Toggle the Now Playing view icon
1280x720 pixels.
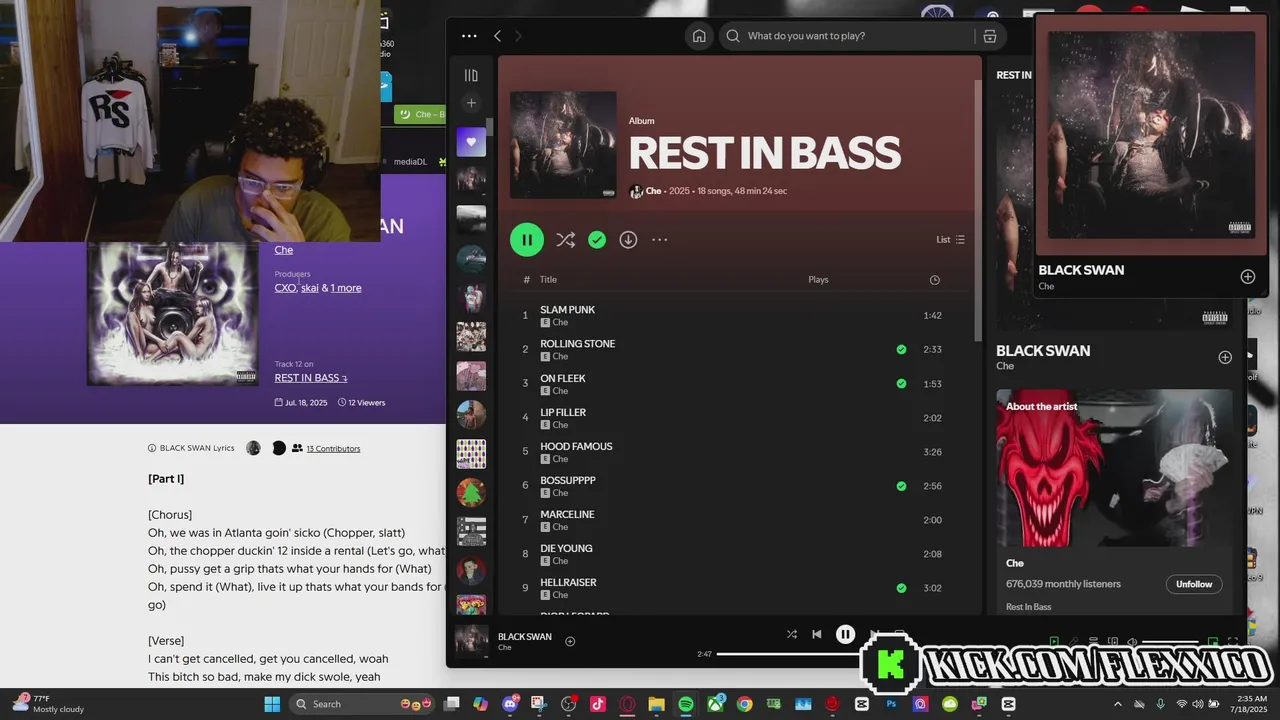(1054, 642)
